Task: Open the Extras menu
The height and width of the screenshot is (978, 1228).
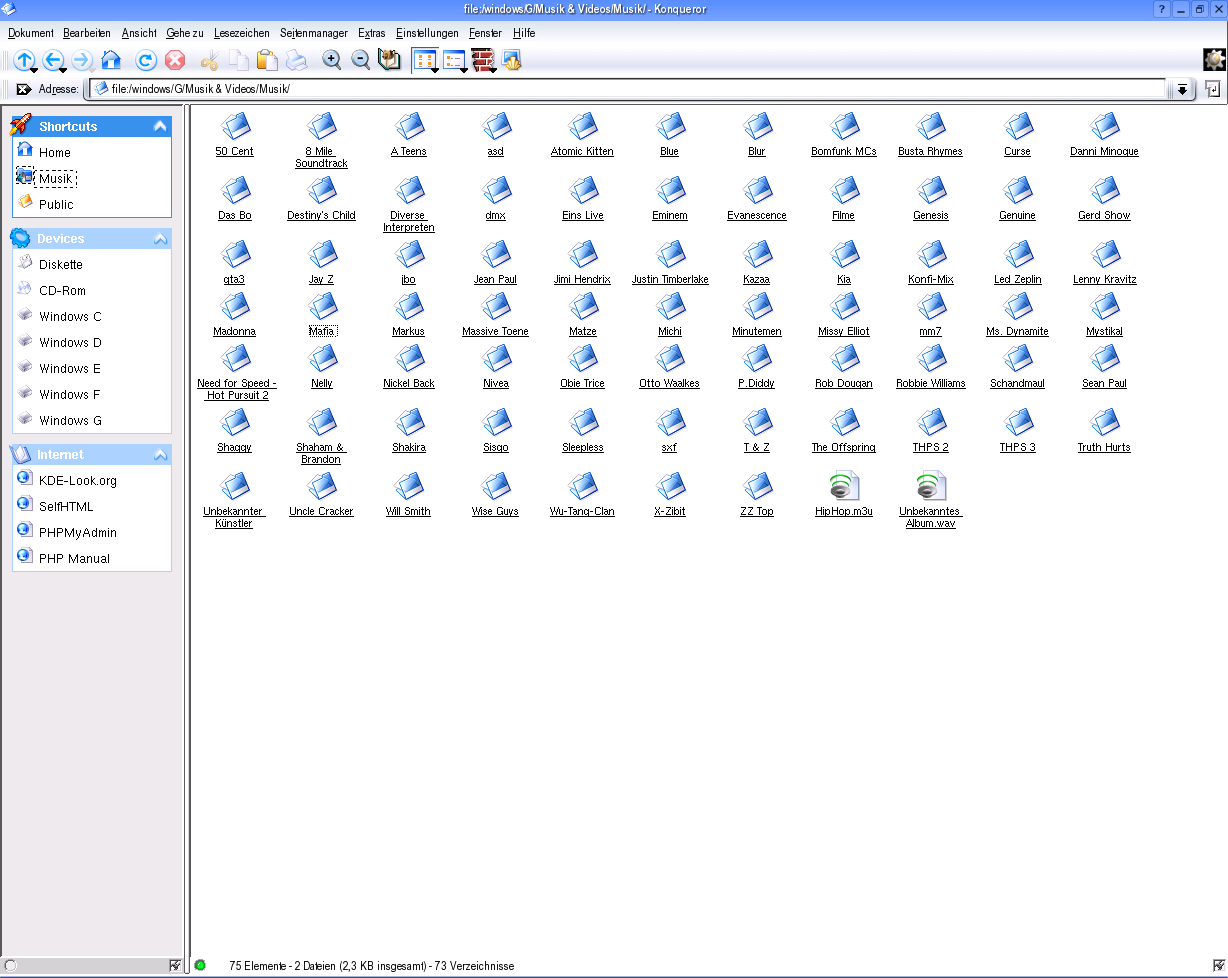Action: (371, 33)
